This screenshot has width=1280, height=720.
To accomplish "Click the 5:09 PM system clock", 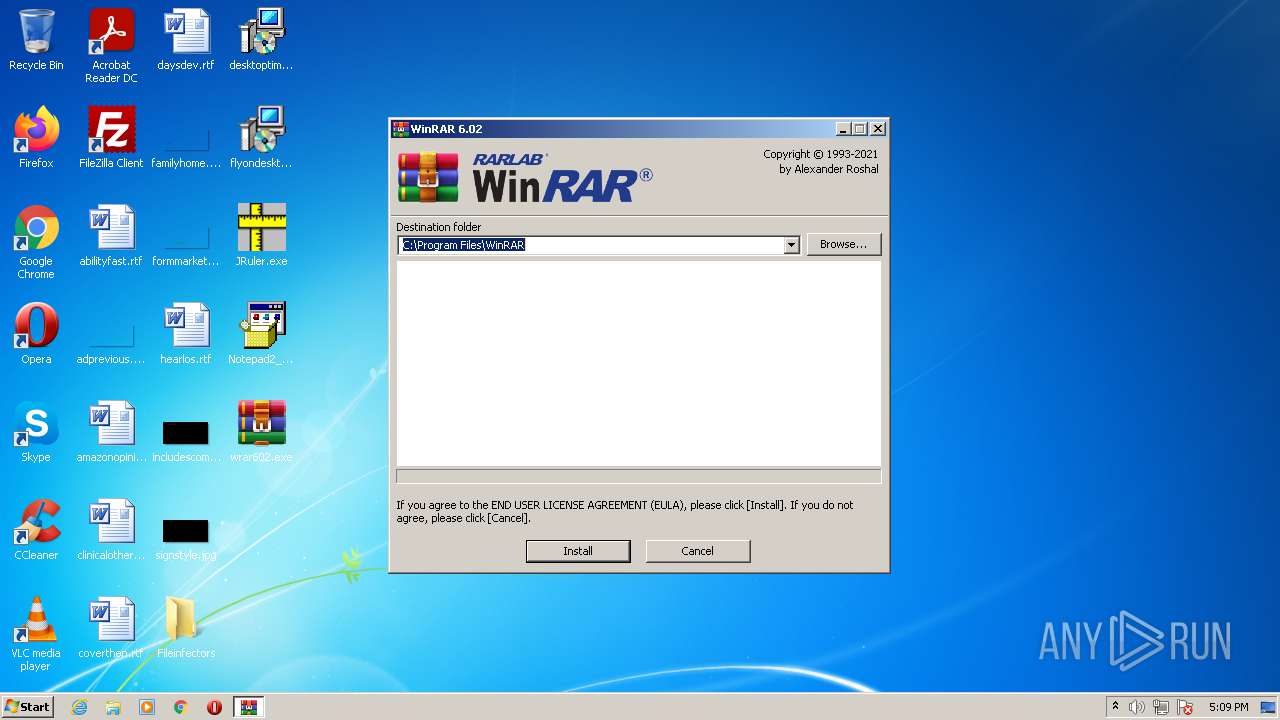I will [1228, 707].
